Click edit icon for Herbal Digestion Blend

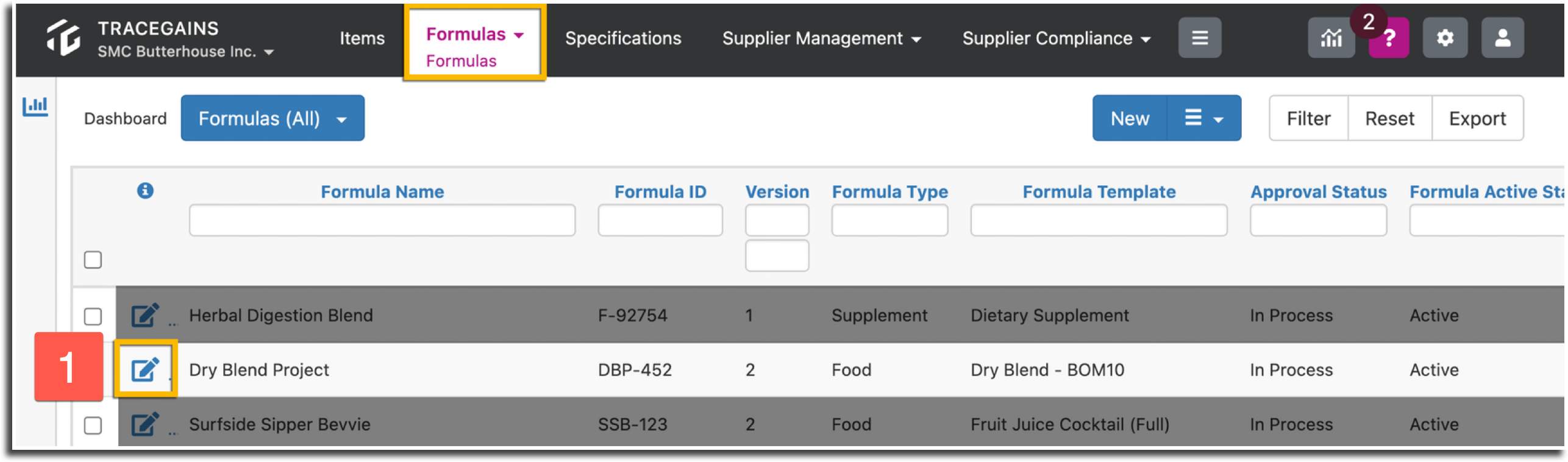(x=145, y=315)
